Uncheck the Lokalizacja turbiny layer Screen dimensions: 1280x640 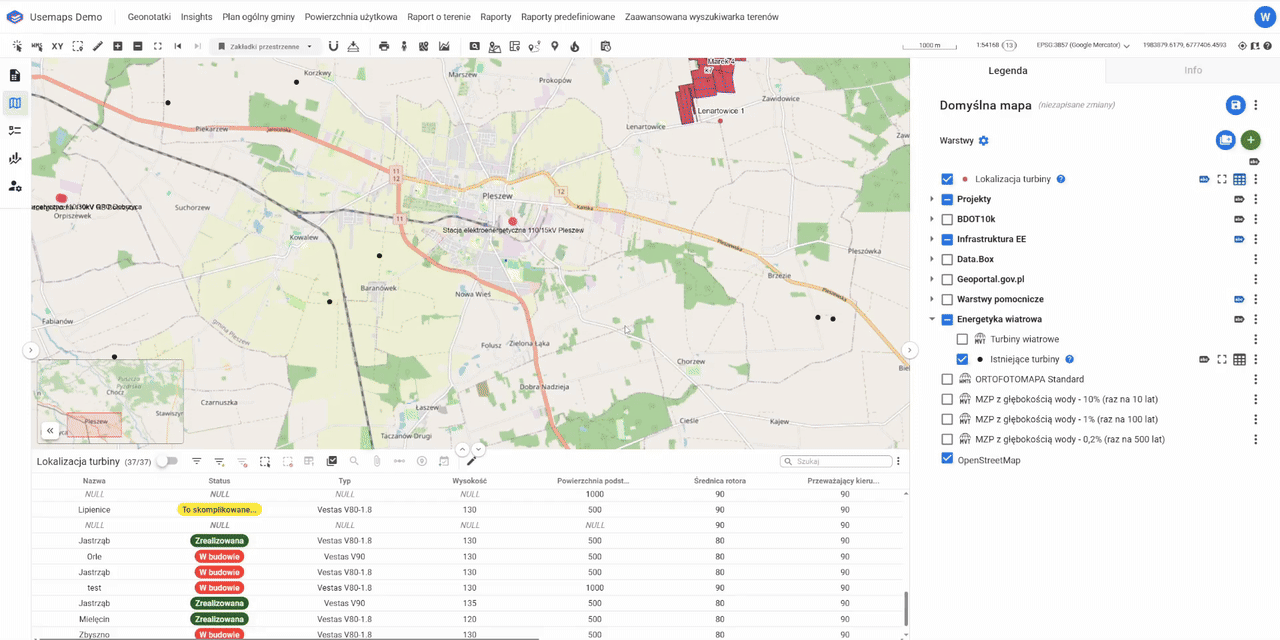click(x=947, y=179)
